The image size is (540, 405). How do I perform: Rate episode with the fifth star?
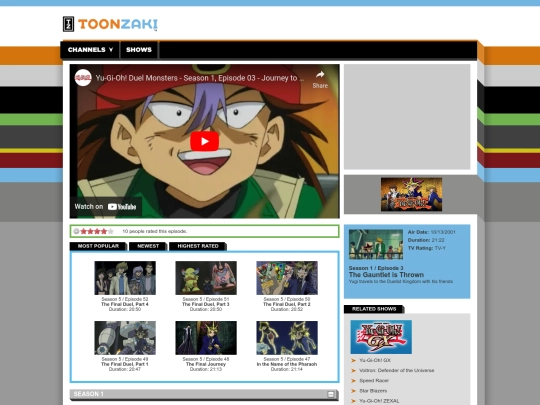[x=110, y=231]
